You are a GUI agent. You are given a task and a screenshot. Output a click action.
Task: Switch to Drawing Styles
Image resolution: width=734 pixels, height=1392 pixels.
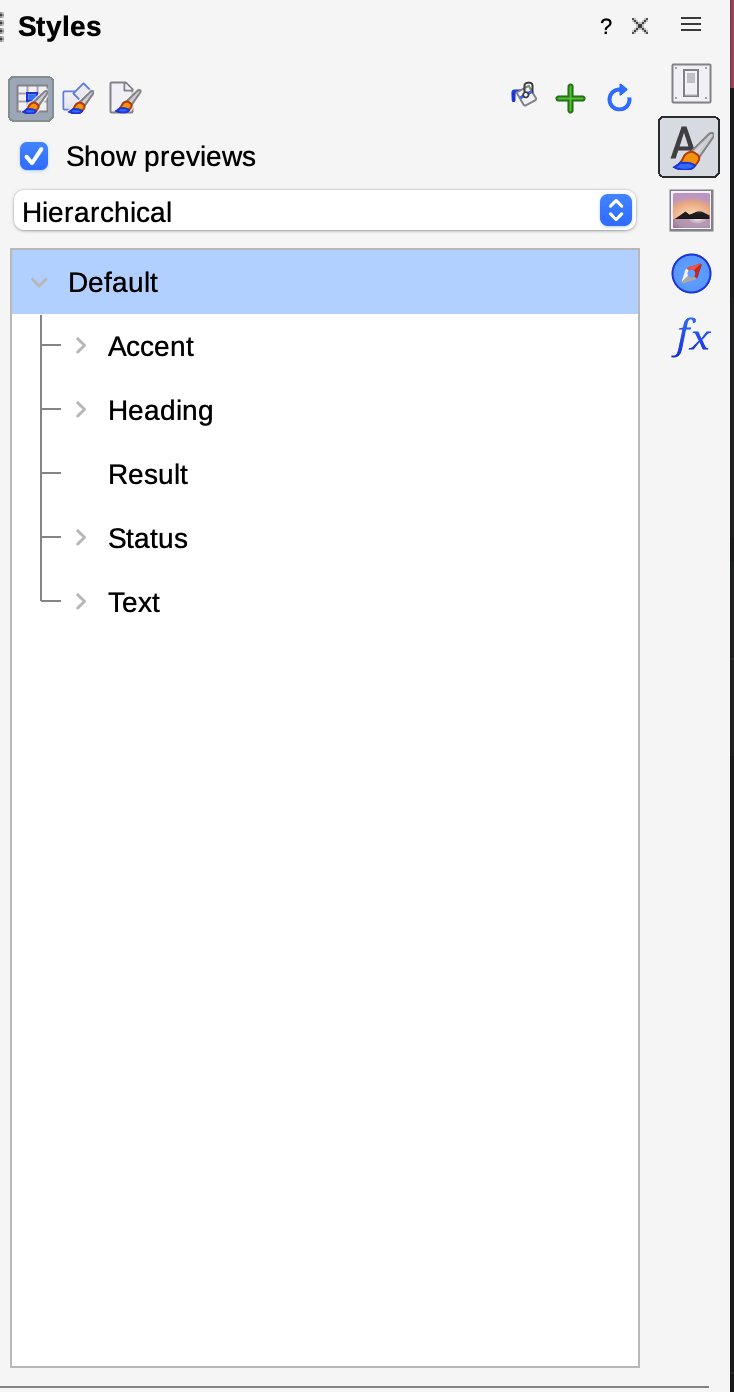78,99
